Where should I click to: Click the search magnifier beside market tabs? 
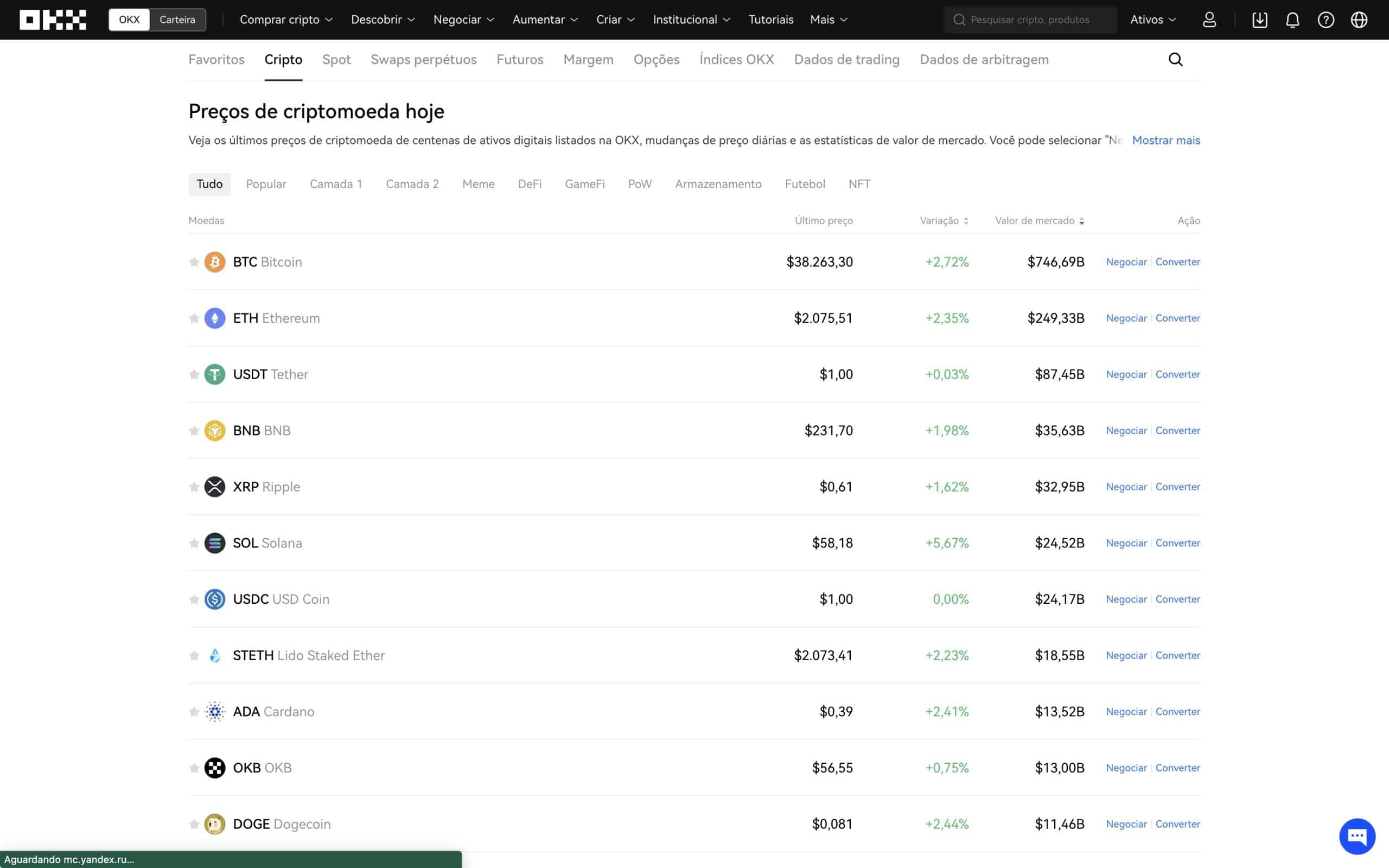1175,60
